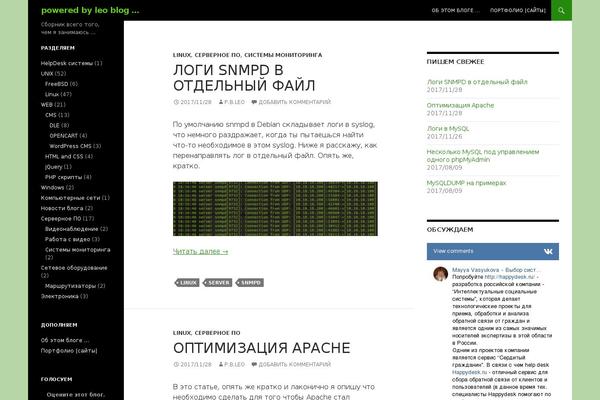Image resolution: width=600 pixels, height=400 pixels.
Task: Open the WordPress CMS category
Action: (70, 146)
